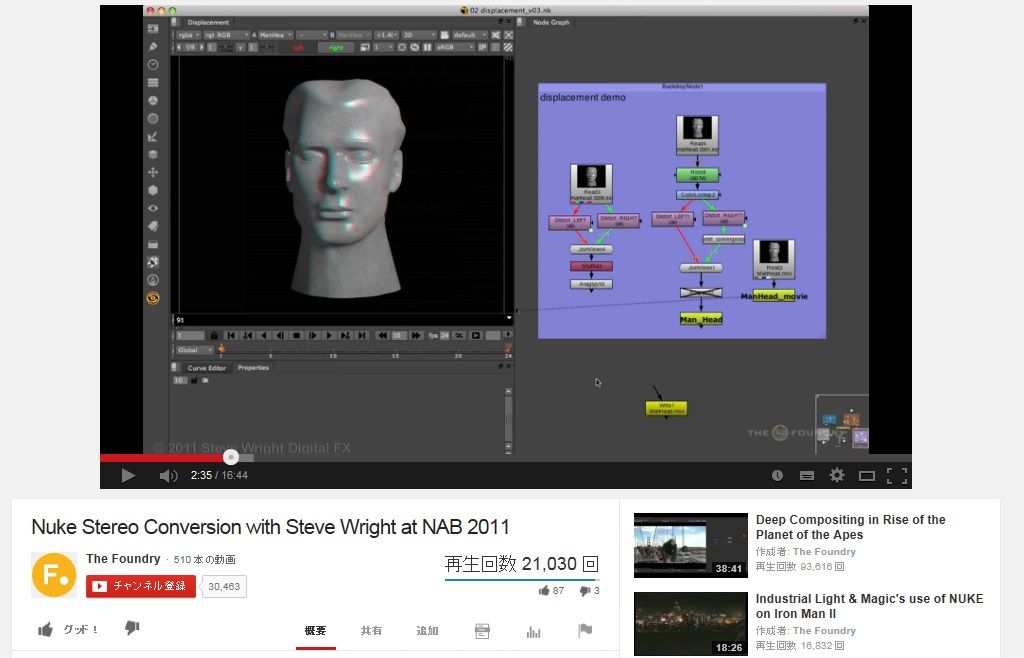Open the 追加 add-to tab
1024x658 pixels.
pyautogui.click(x=427, y=631)
